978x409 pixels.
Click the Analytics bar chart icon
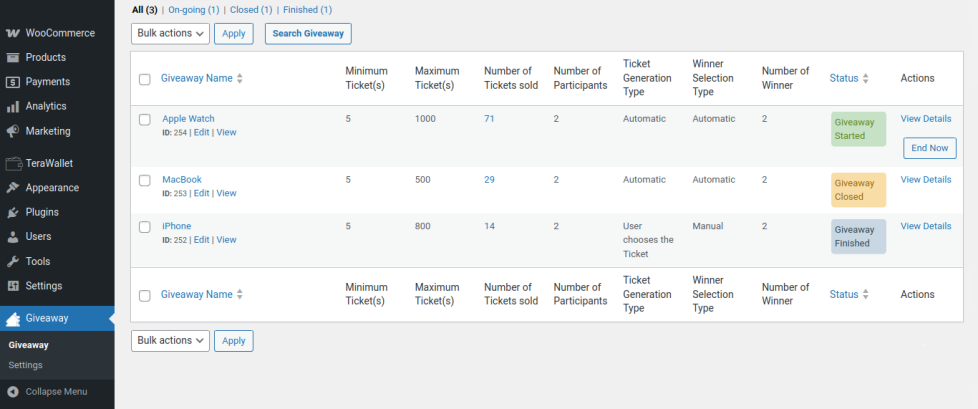click(13, 106)
